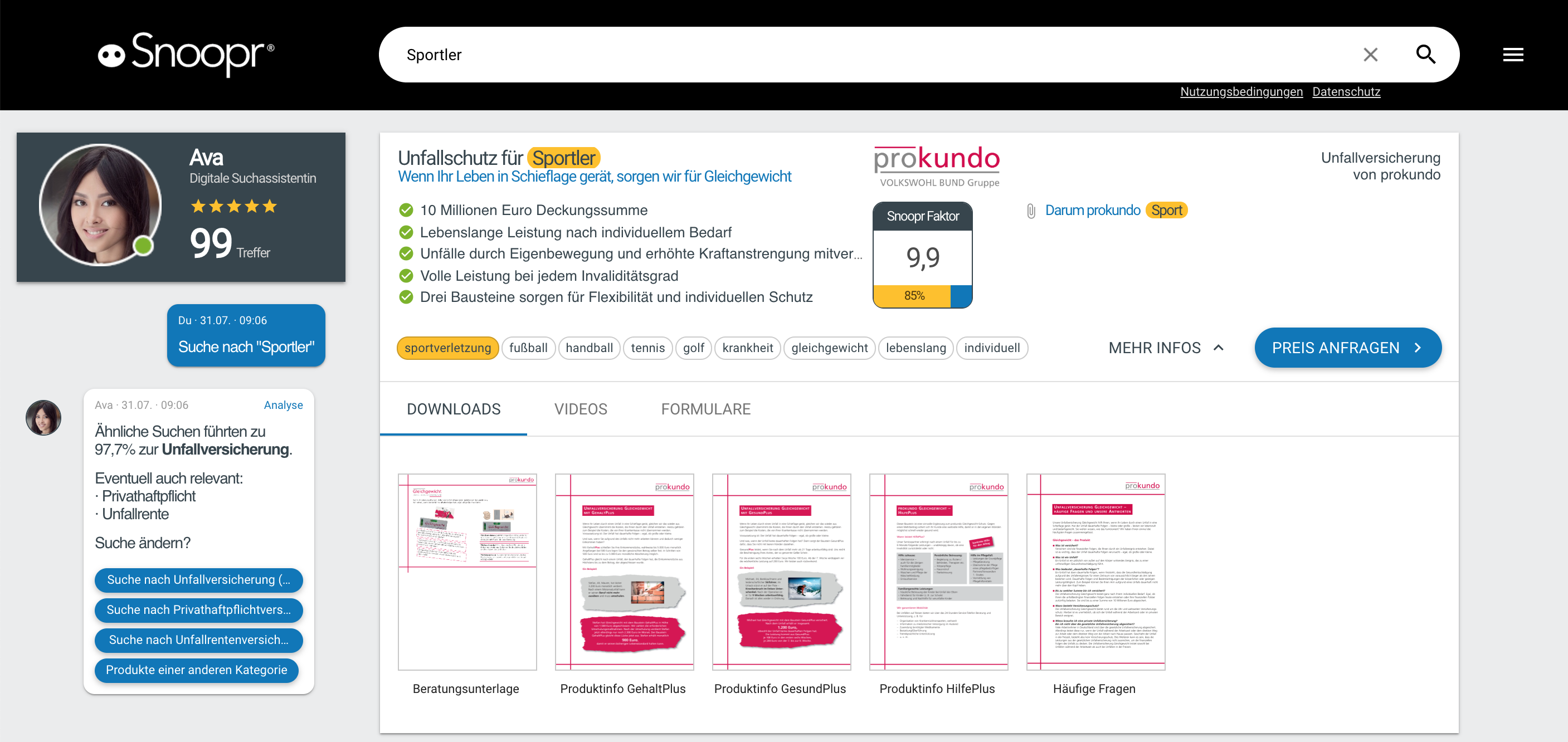Viewport: 1568px width, 742px height.
Task: Click checkmark beside Volle Leistung bei jedem Invaliditätsgrad
Action: tap(406, 276)
